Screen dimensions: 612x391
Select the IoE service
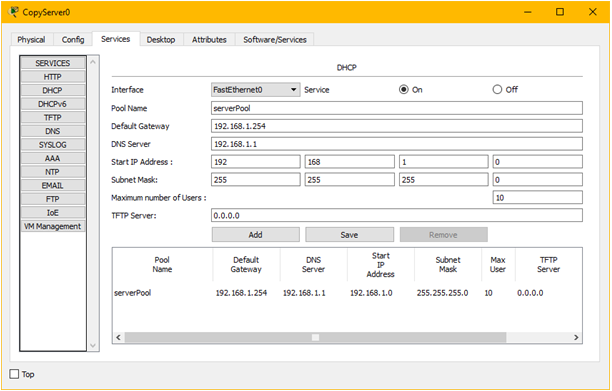pyautogui.click(x=53, y=213)
